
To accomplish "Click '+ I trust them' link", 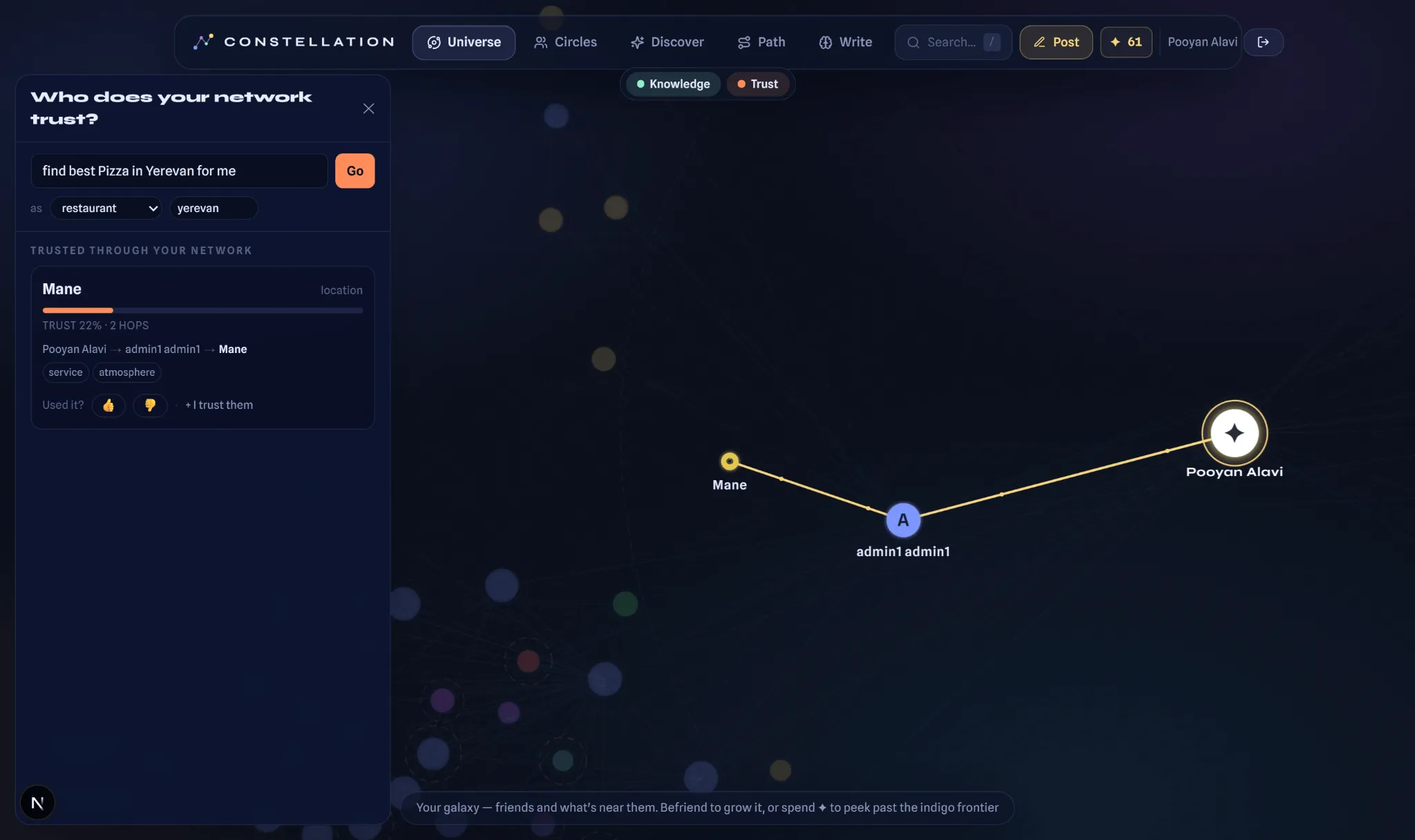I will coord(219,405).
